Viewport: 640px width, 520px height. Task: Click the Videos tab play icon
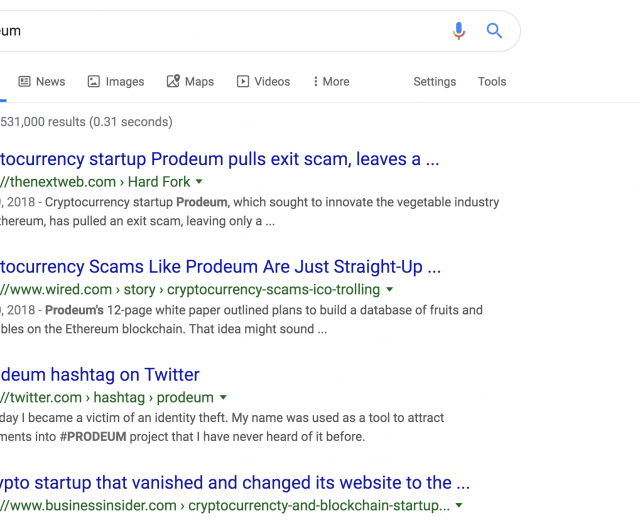point(242,82)
